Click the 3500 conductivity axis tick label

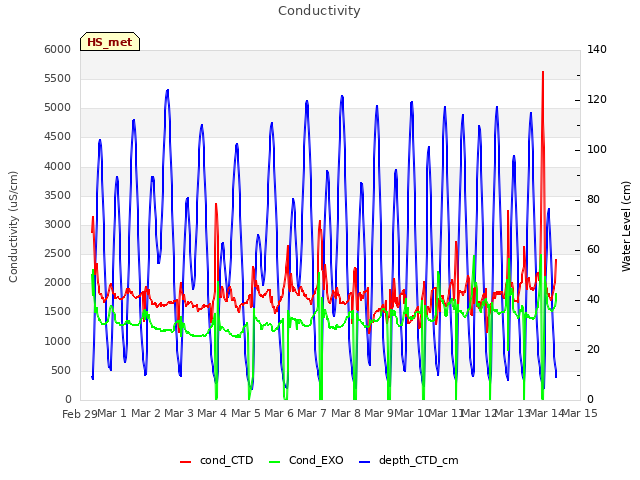pos(58,196)
